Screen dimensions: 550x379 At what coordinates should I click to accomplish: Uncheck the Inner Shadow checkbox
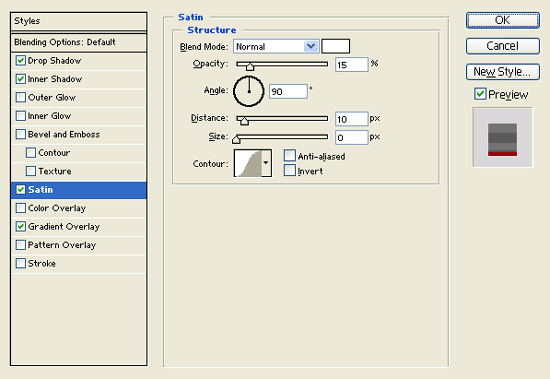pos(21,79)
